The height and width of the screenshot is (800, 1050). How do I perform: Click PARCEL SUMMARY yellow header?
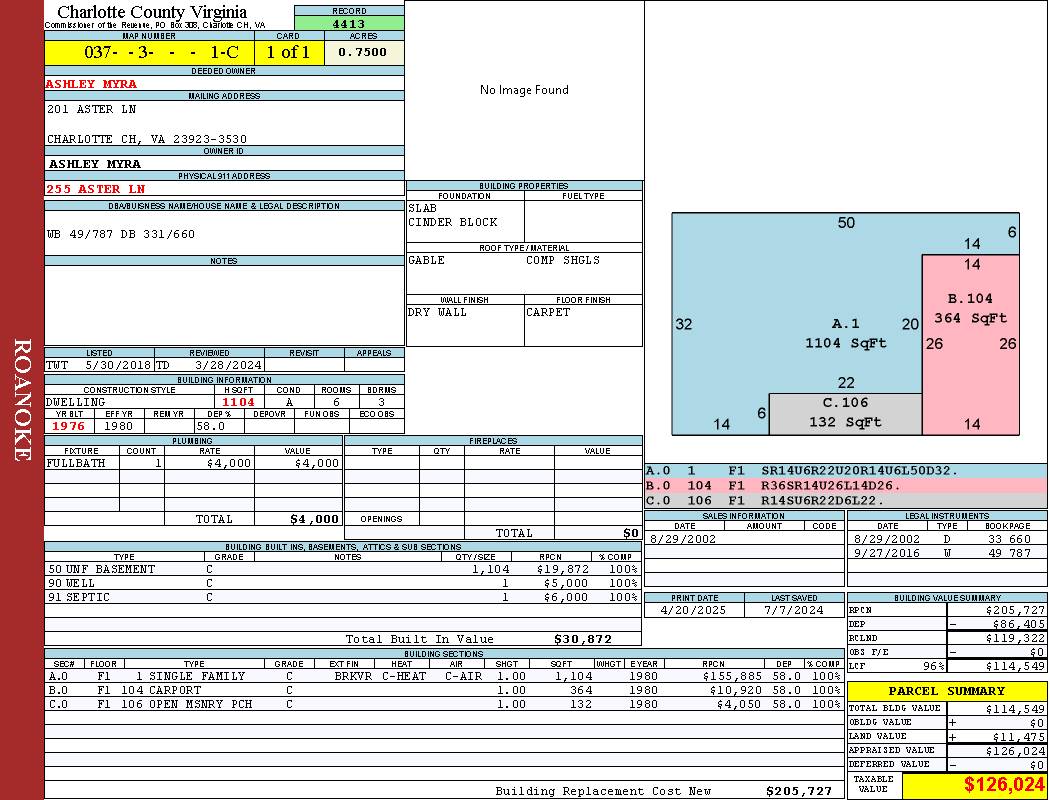pyautogui.click(x=946, y=691)
